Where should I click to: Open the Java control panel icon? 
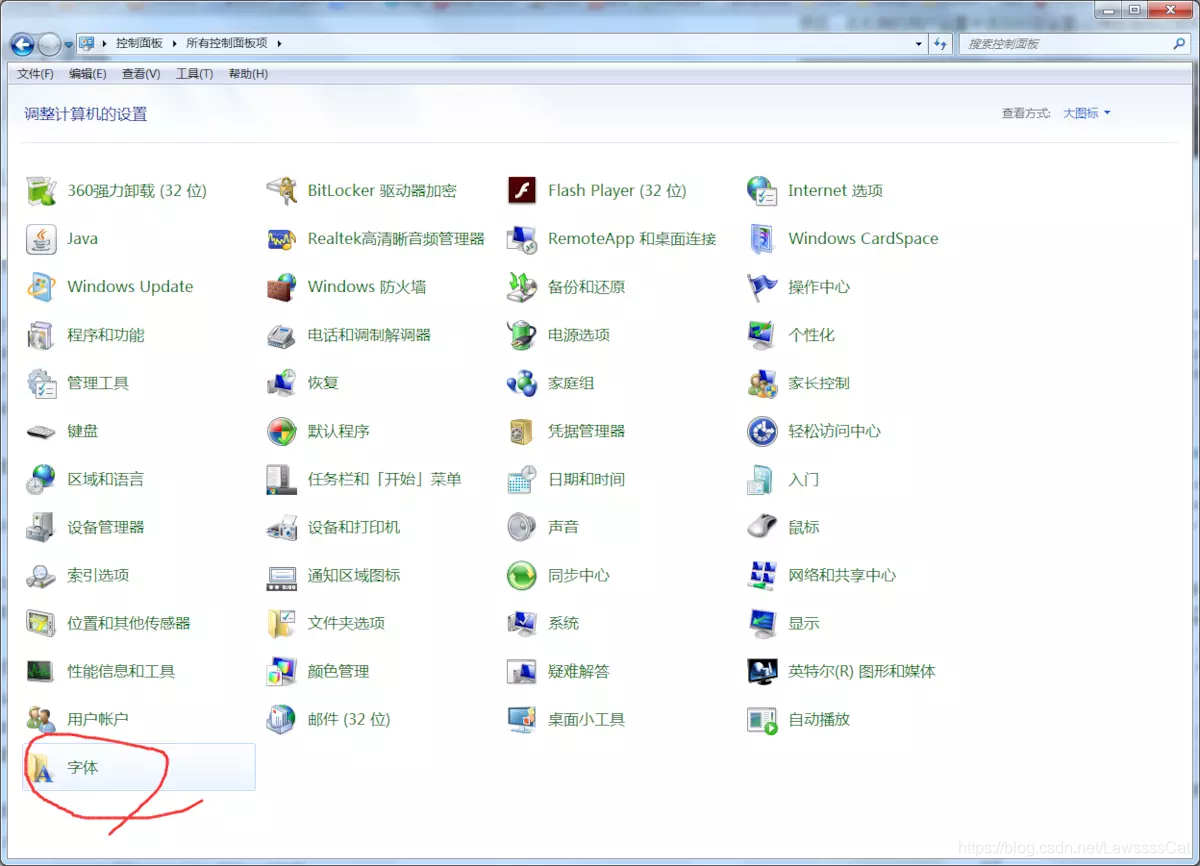pyautogui.click(x=41, y=238)
